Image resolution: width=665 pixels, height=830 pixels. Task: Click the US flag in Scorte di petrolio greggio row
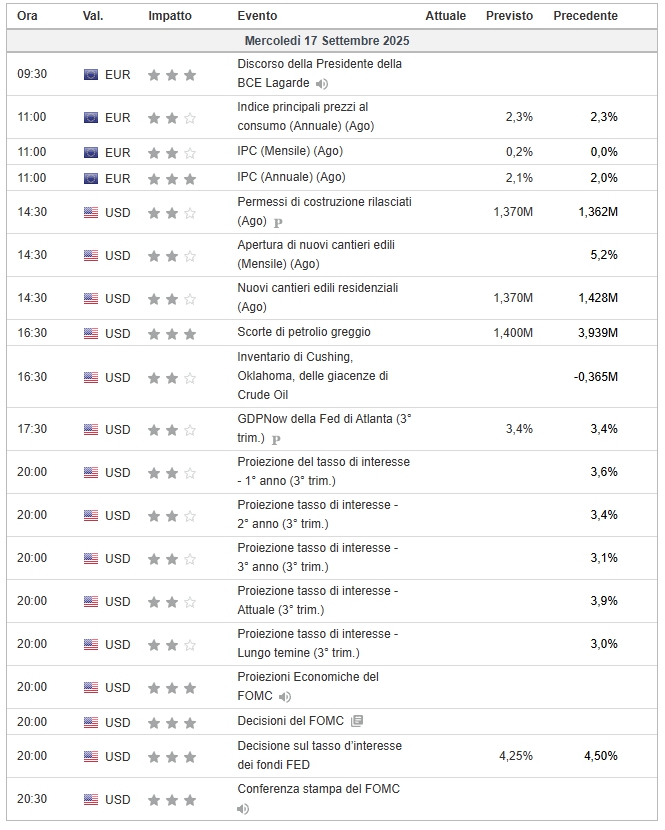pyautogui.click(x=91, y=333)
